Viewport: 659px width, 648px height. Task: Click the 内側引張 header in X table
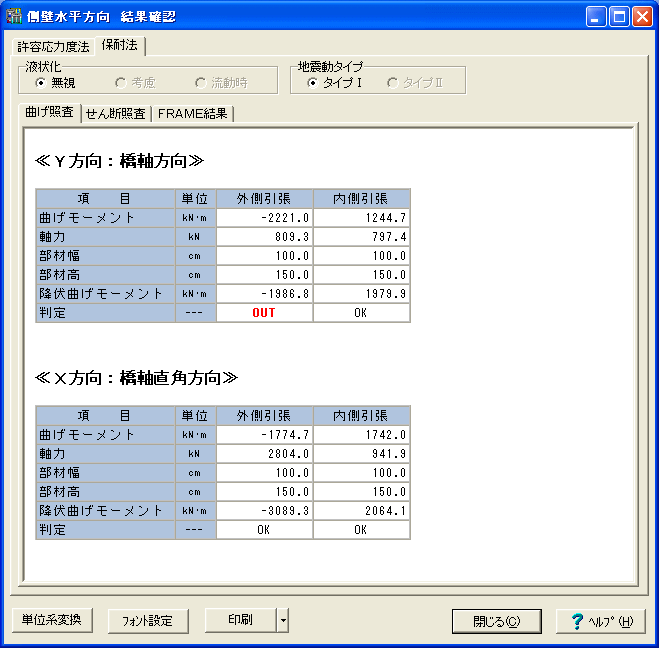(361, 416)
